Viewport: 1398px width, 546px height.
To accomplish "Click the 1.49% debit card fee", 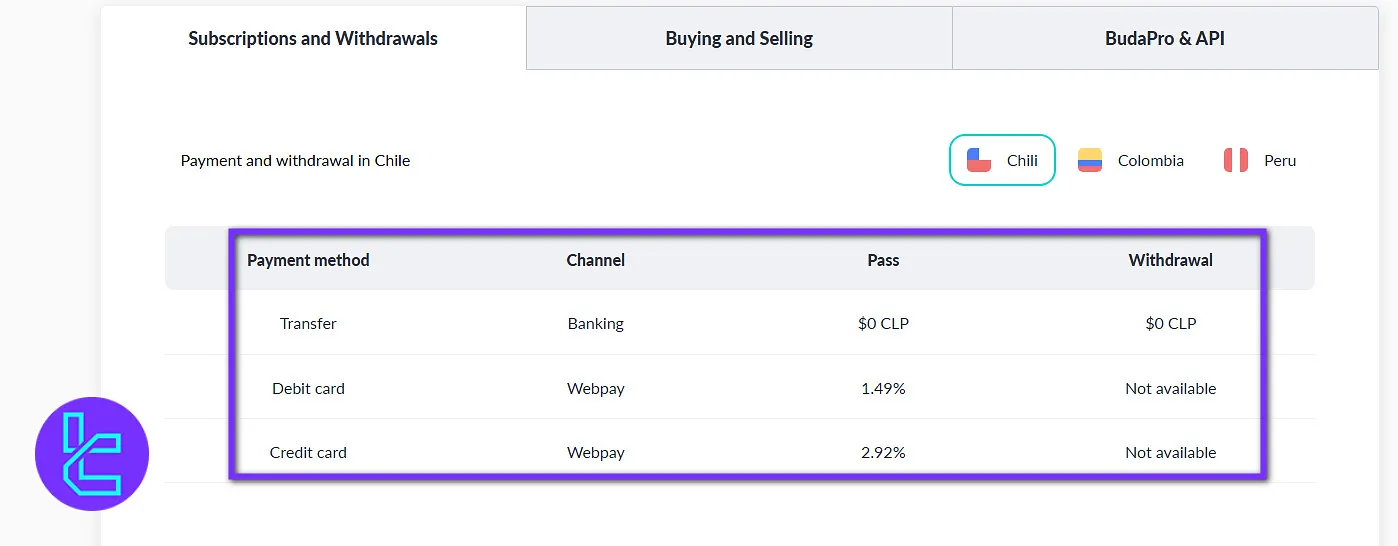I will coord(883,388).
